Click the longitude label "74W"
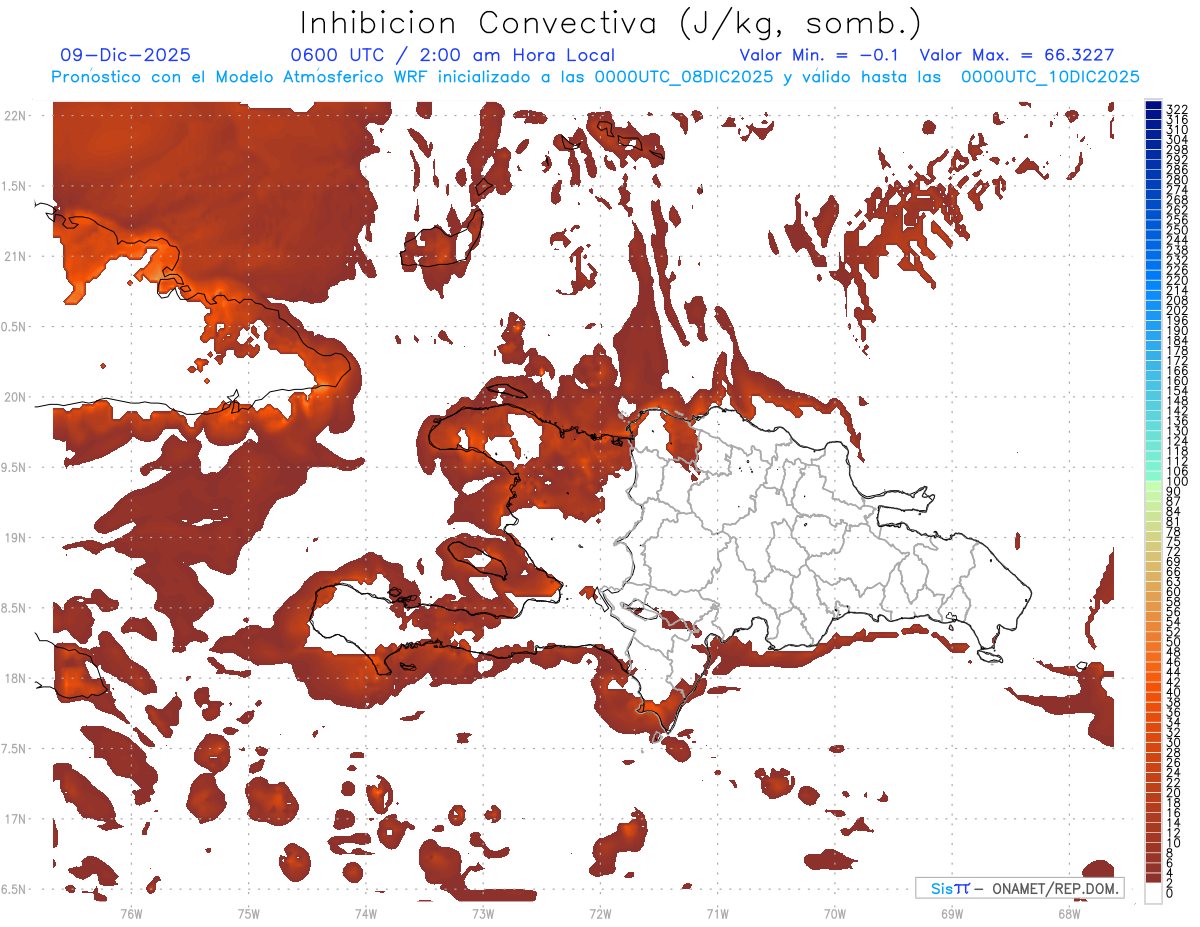This screenshot has height=927, width=1200. tap(365, 913)
